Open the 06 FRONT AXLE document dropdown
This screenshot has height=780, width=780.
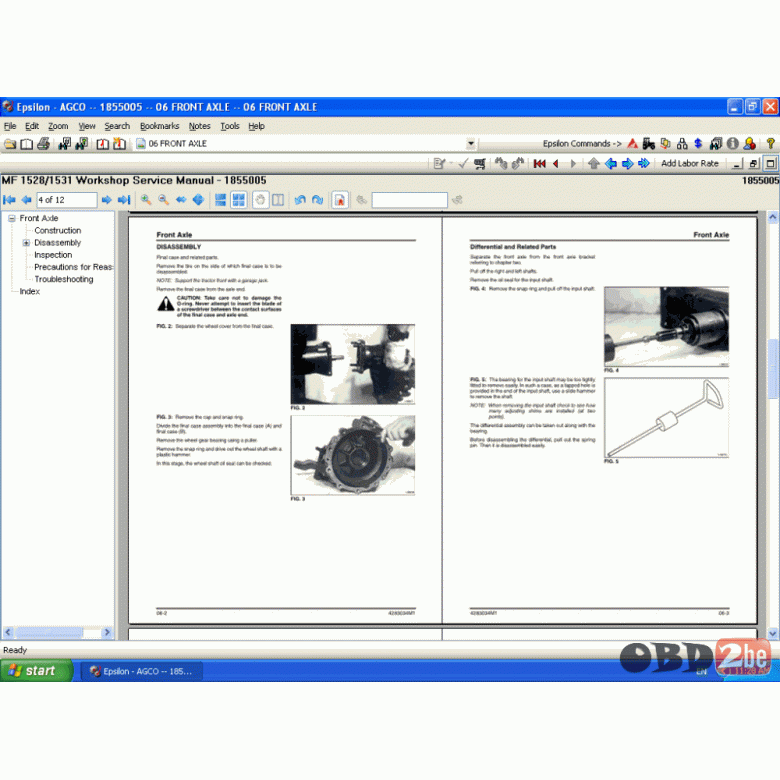point(471,144)
